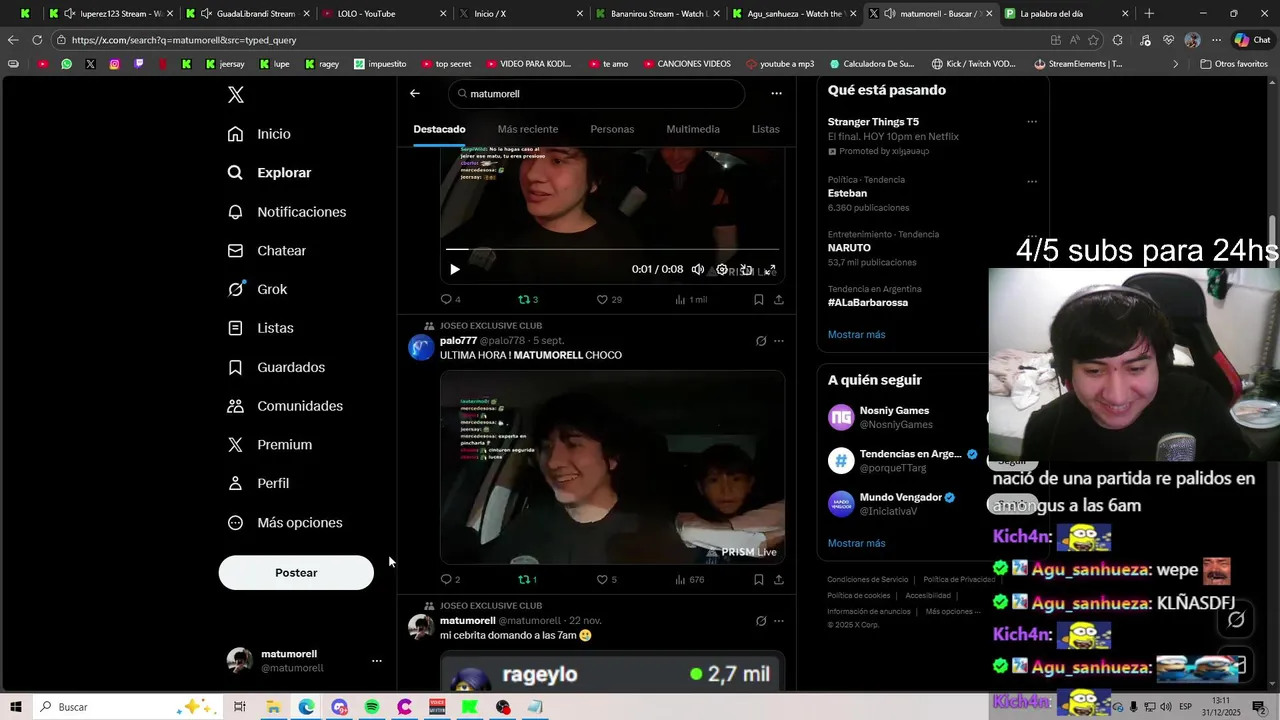
Task: Open more menu on matumorell 22 nov. post
Action: pos(779,621)
